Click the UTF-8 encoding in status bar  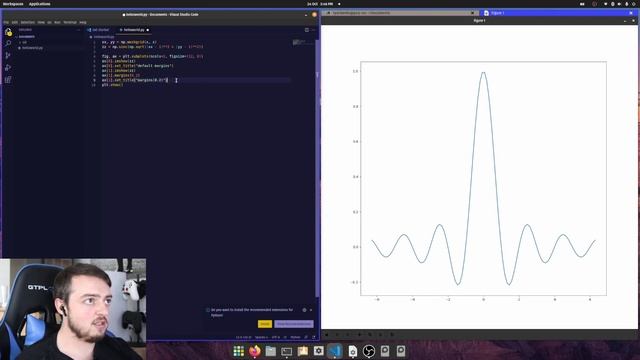(276, 337)
